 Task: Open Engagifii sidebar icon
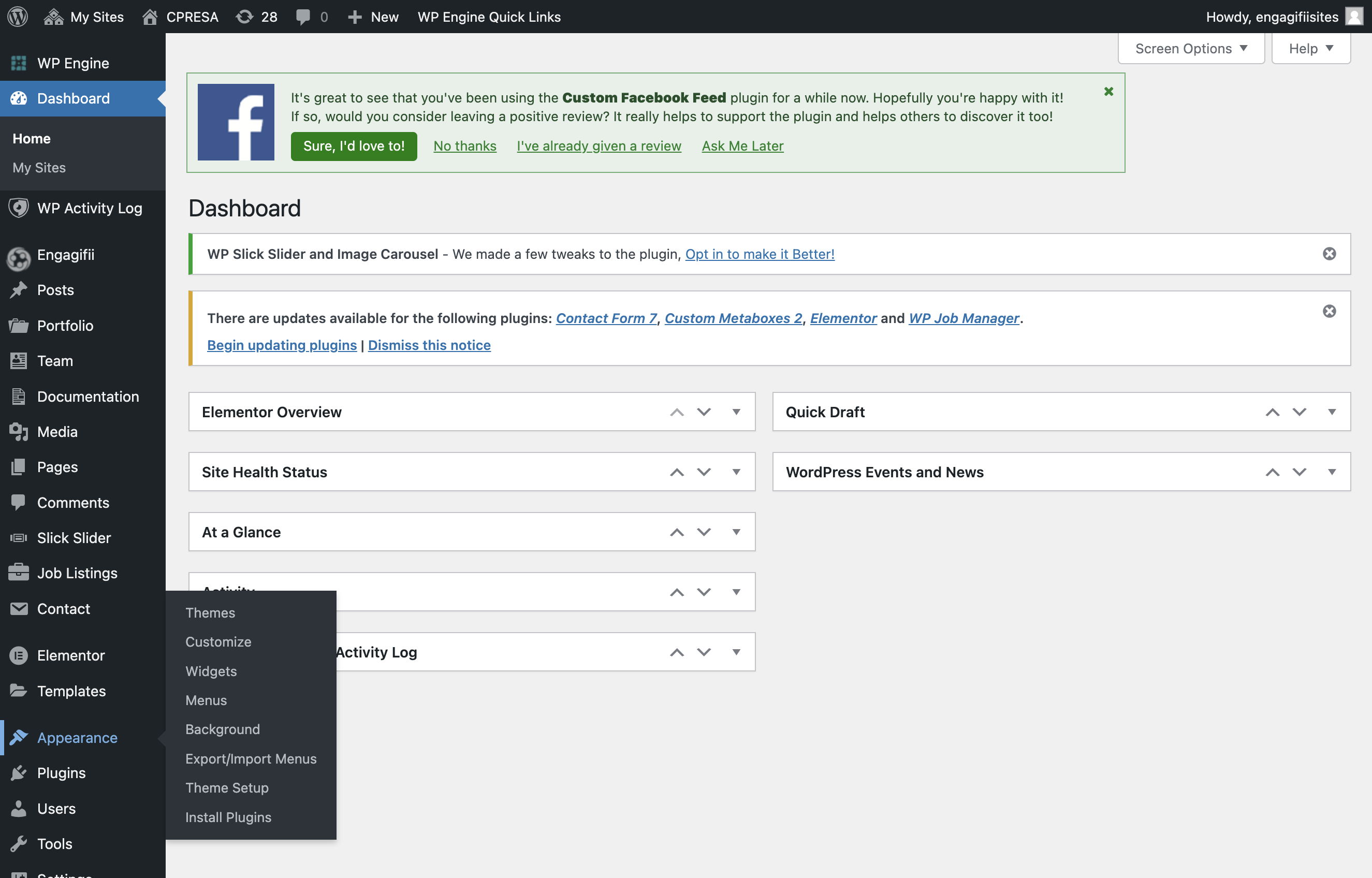coord(19,259)
